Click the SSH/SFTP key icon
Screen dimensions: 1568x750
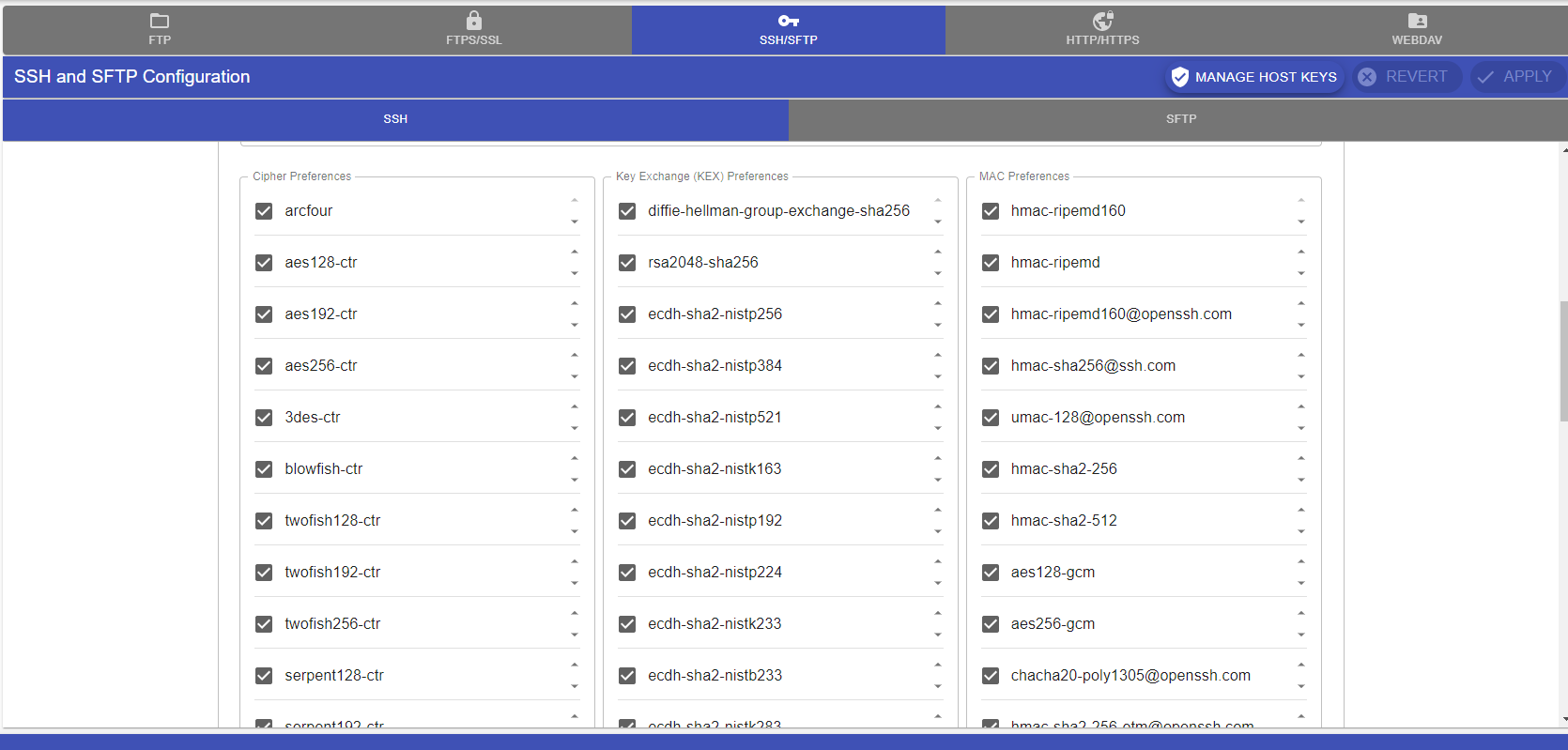(789, 21)
